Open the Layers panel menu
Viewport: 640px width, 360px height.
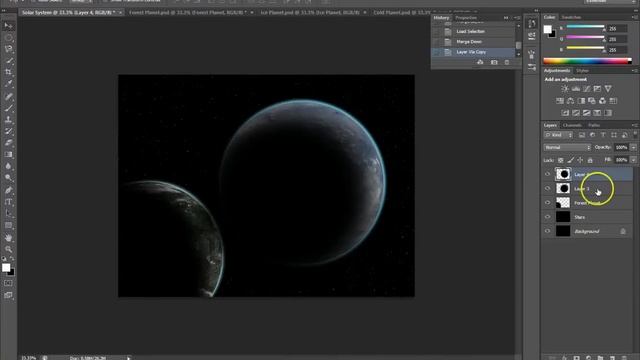coord(634,125)
